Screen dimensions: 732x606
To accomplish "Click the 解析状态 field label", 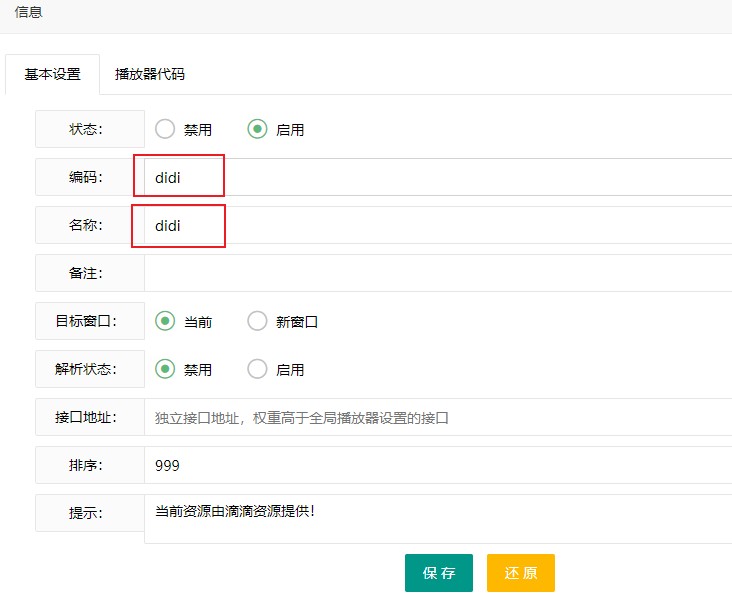I will tap(86, 369).
